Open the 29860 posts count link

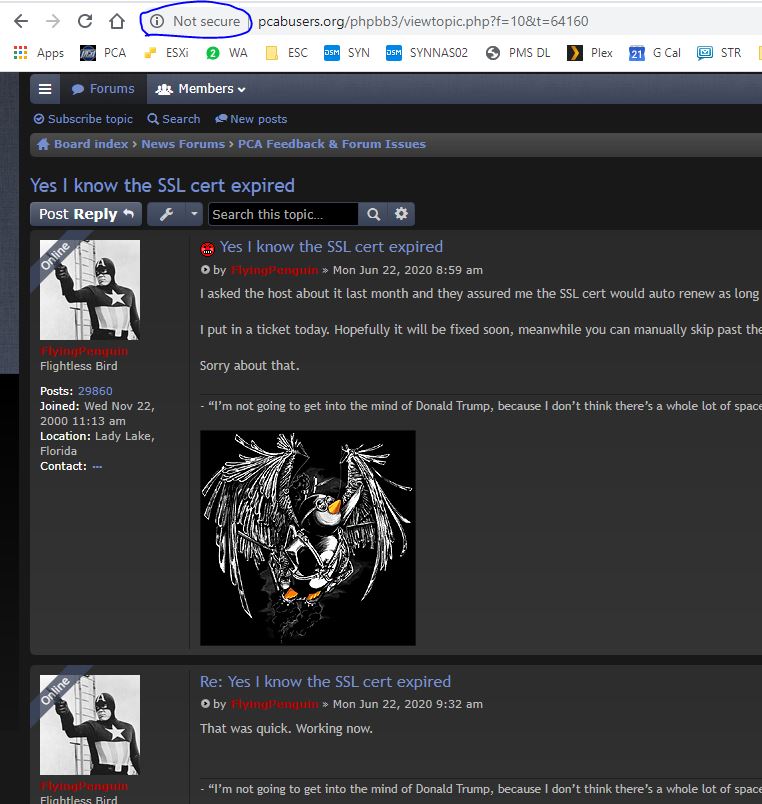coord(95,391)
